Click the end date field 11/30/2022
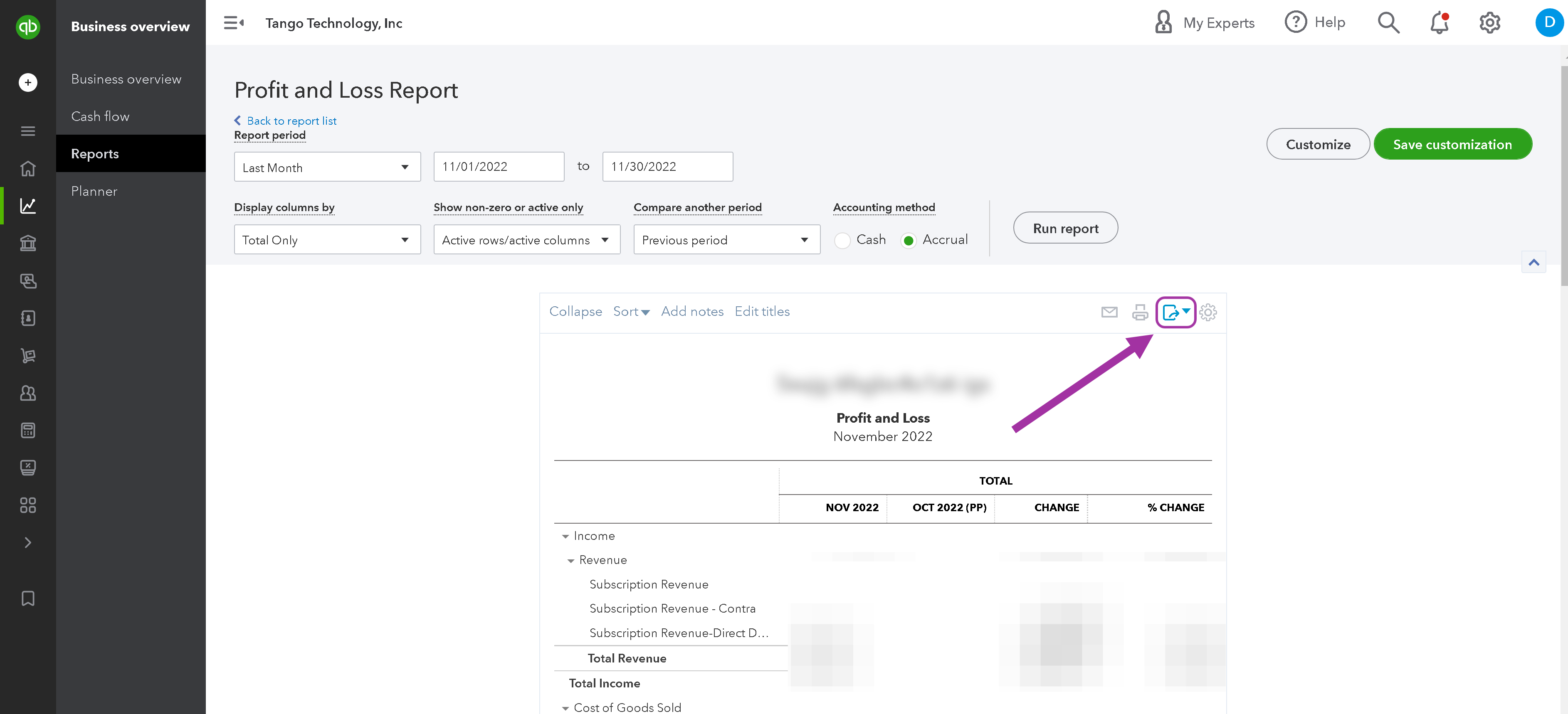 click(x=667, y=167)
